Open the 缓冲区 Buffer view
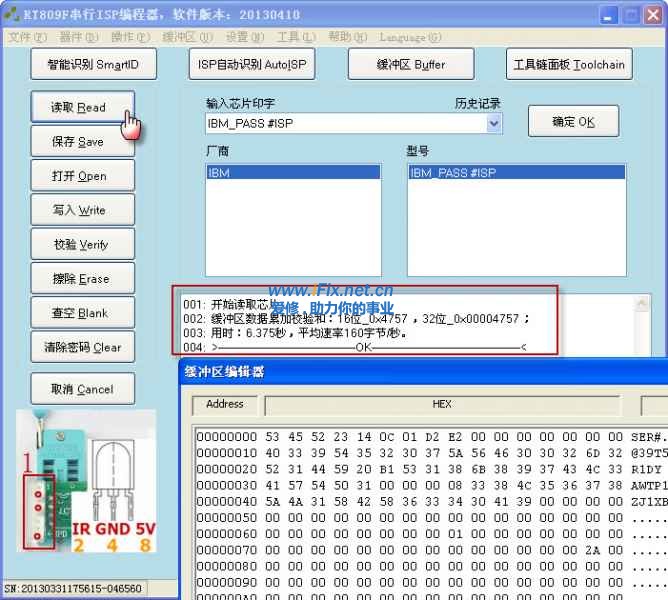Screen dimensions: 668x600 410,65
